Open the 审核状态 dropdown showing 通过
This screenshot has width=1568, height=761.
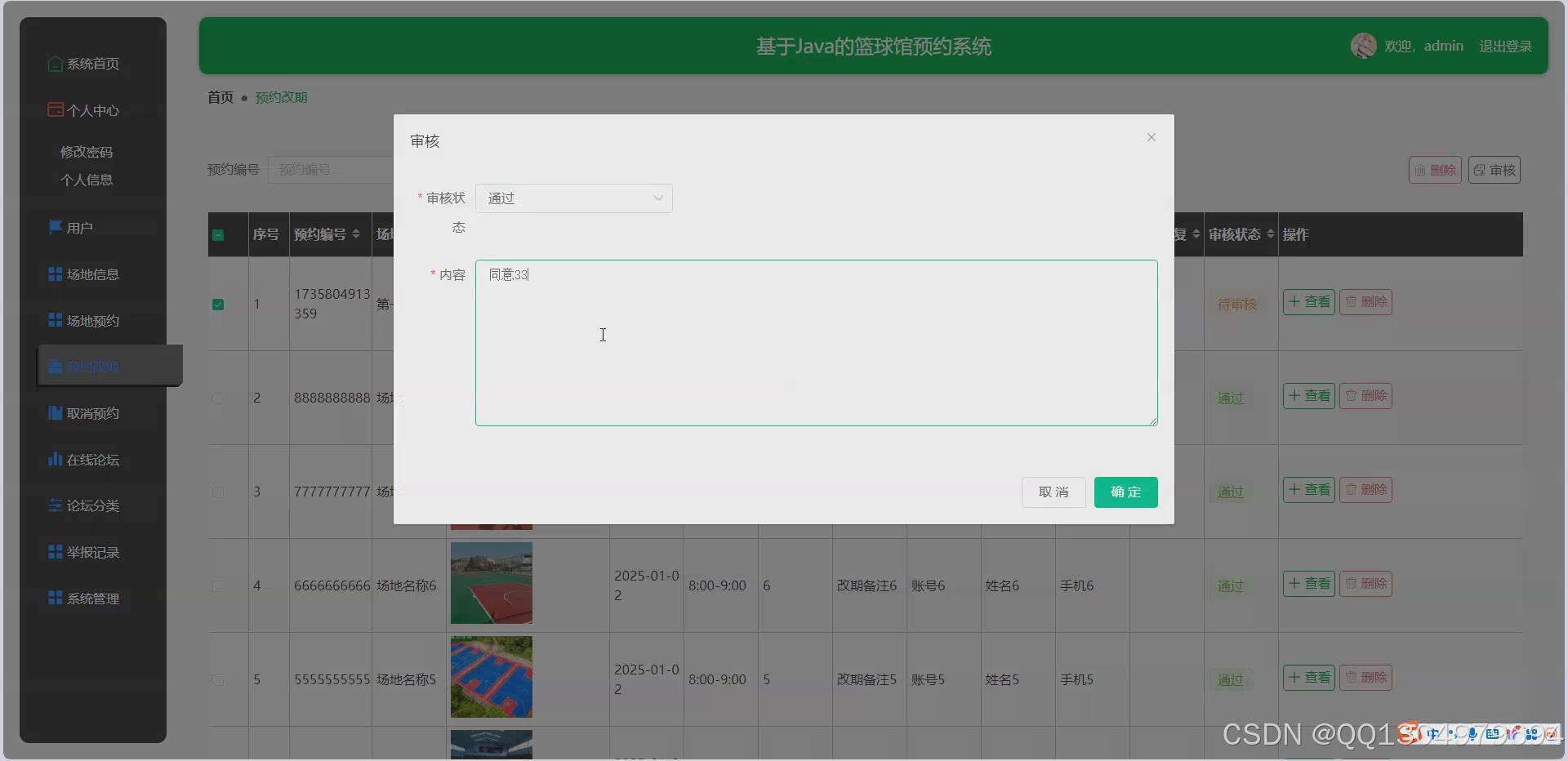pos(573,198)
